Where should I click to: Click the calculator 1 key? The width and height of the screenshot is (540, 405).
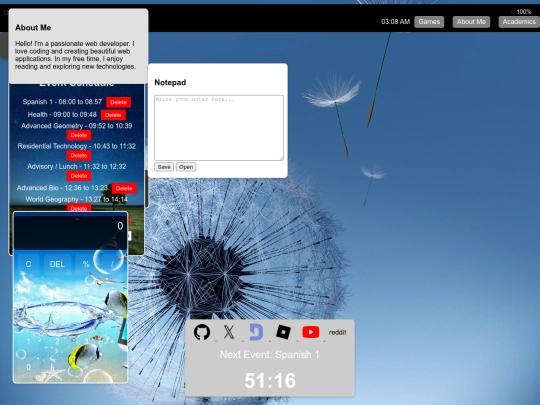click(x=28, y=341)
